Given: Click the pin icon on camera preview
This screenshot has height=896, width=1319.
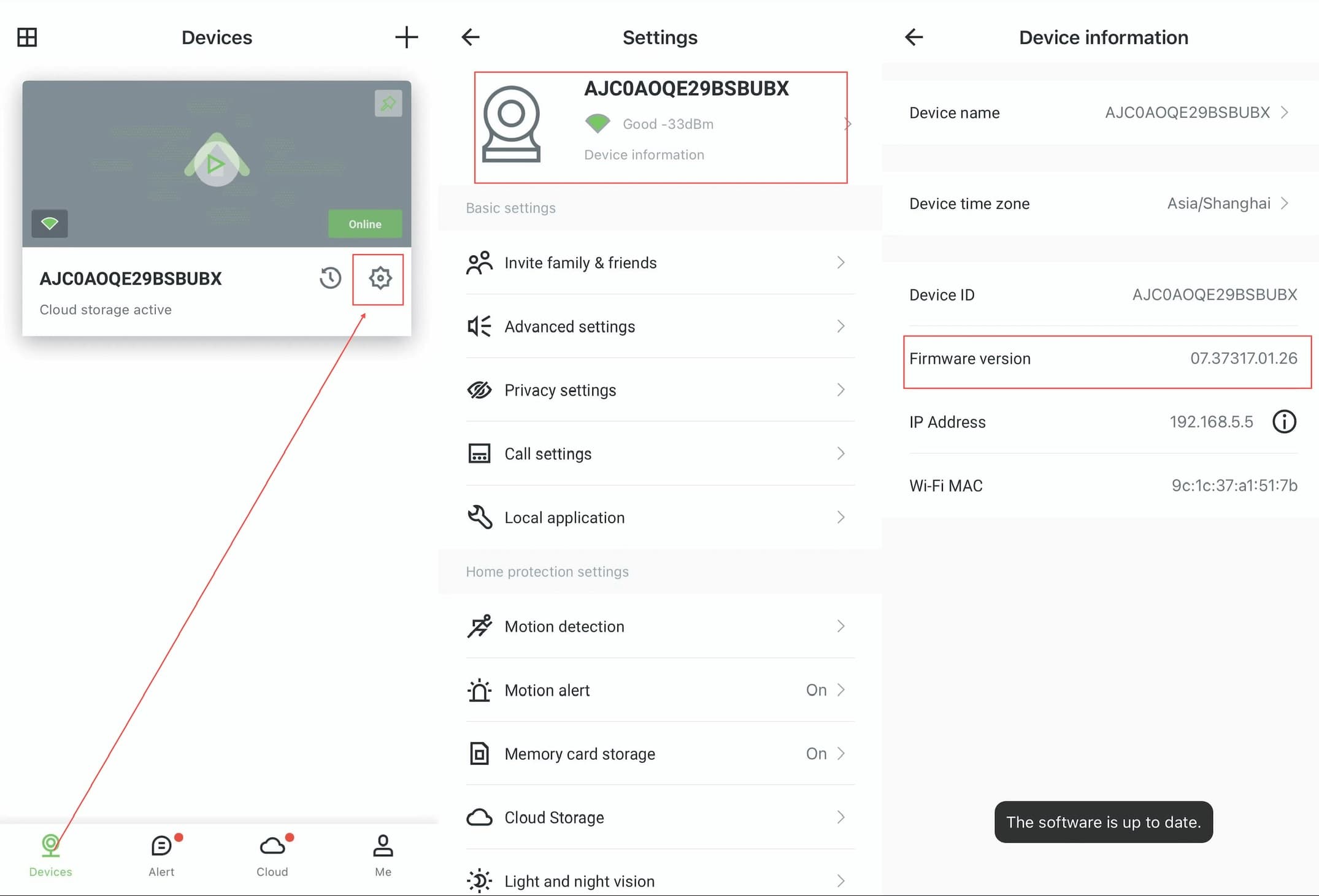Looking at the screenshot, I should pyautogui.click(x=388, y=103).
